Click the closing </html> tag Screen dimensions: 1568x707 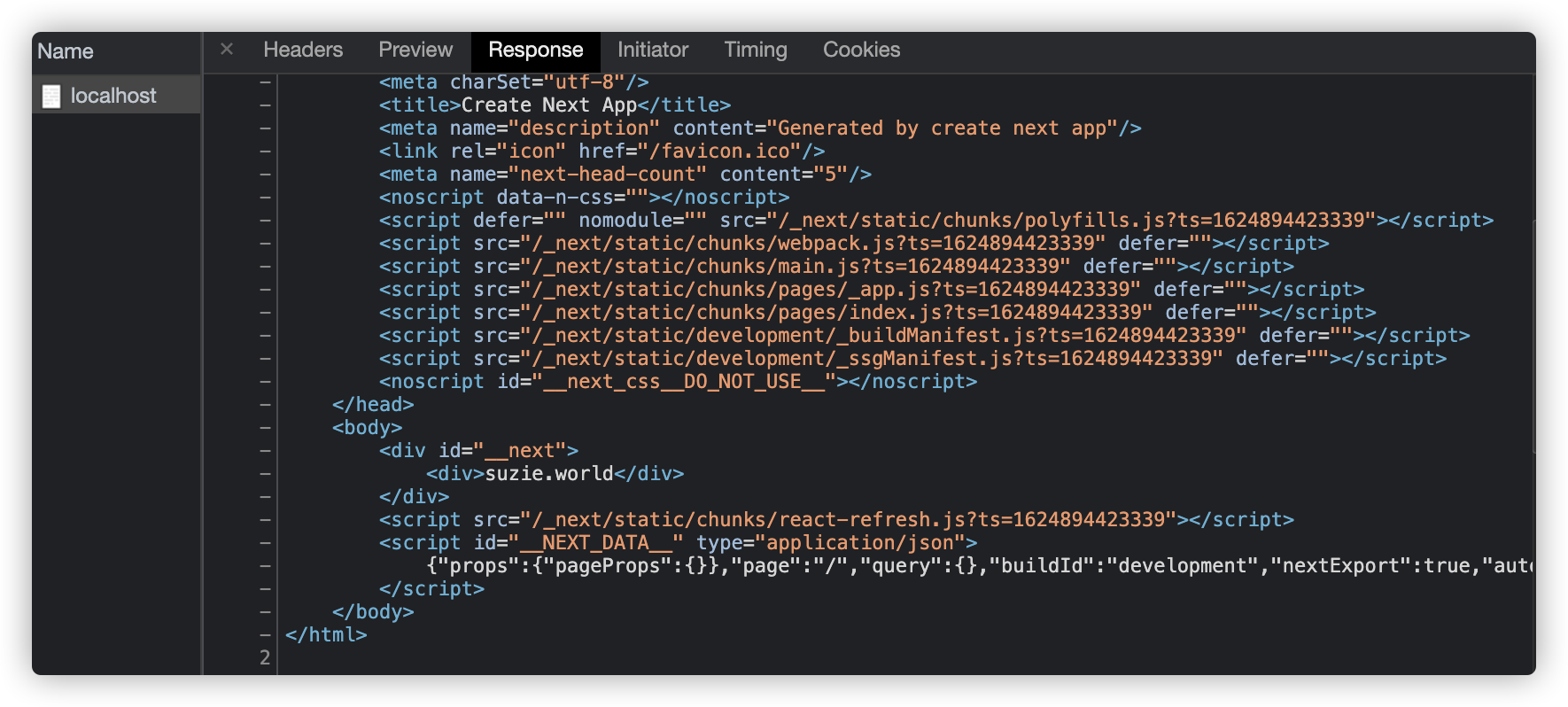(x=326, y=635)
